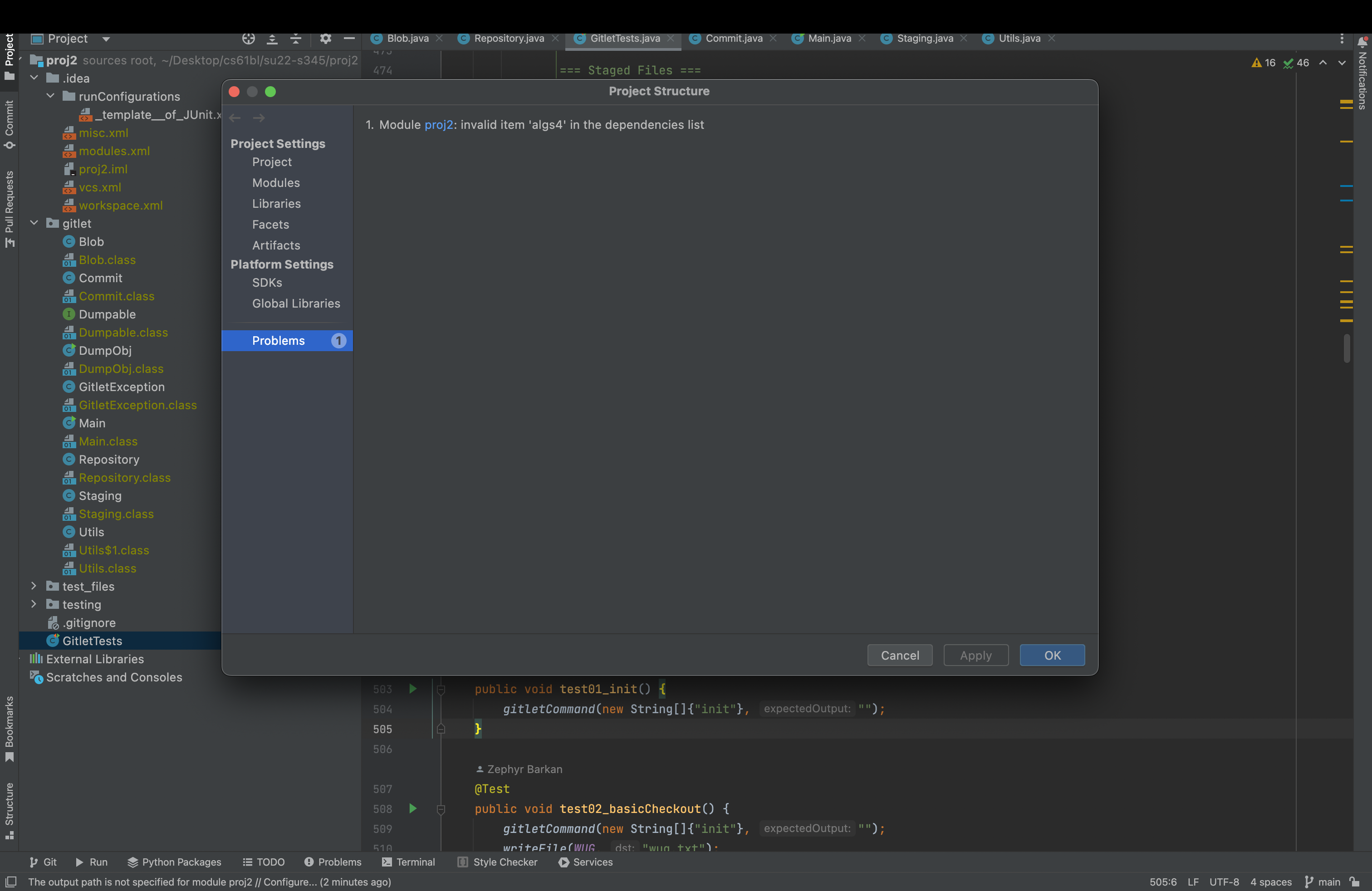Image resolution: width=1372 pixels, height=891 pixels.
Task: Expand the test_files folder
Action: pos(34,586)
